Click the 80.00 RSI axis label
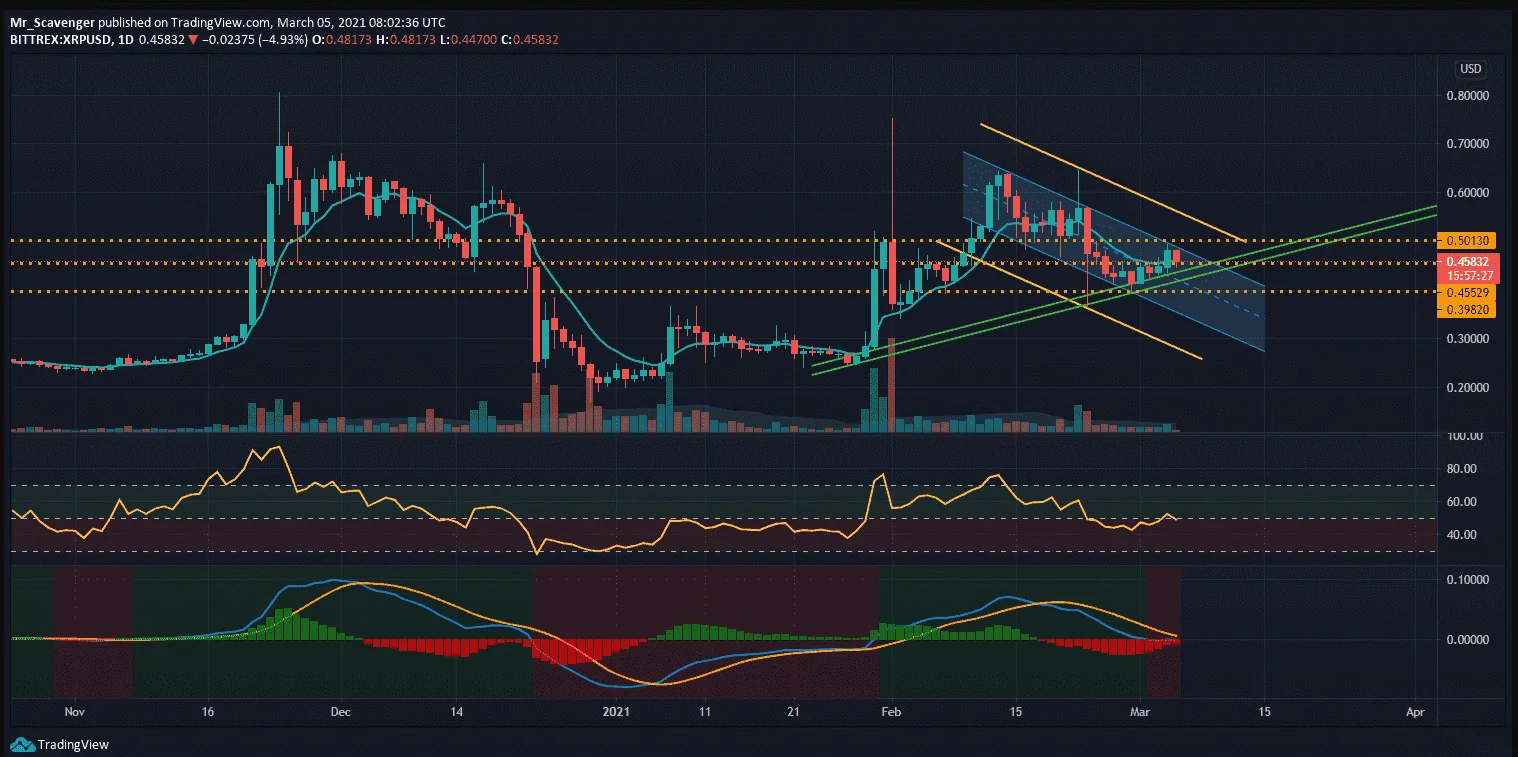The image size is (1518, 757). tap(1460, 469)
